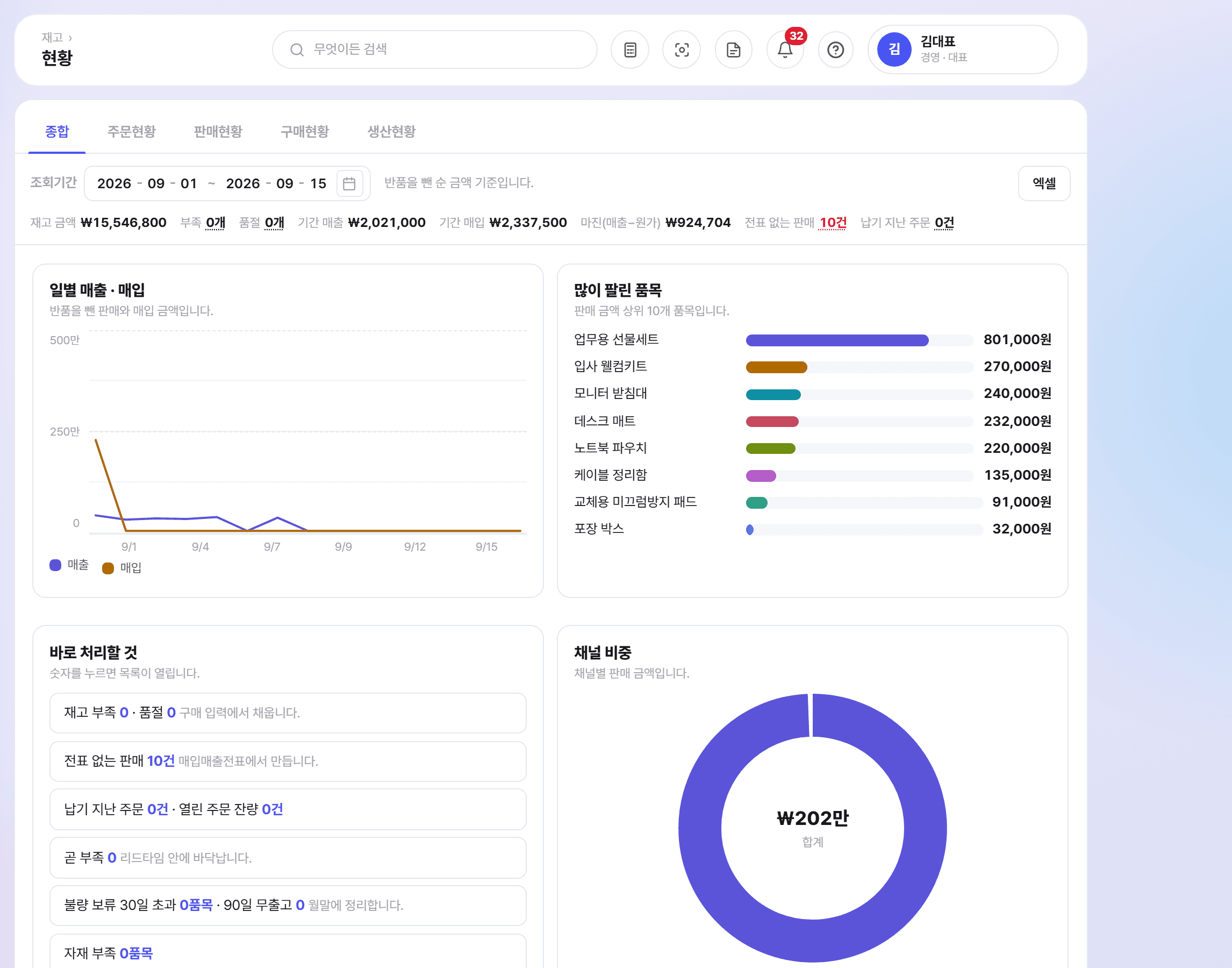1232x968 pixels.
Task: Open 자재 부족 0품목 task row
Action: click(x=288, y=951)
